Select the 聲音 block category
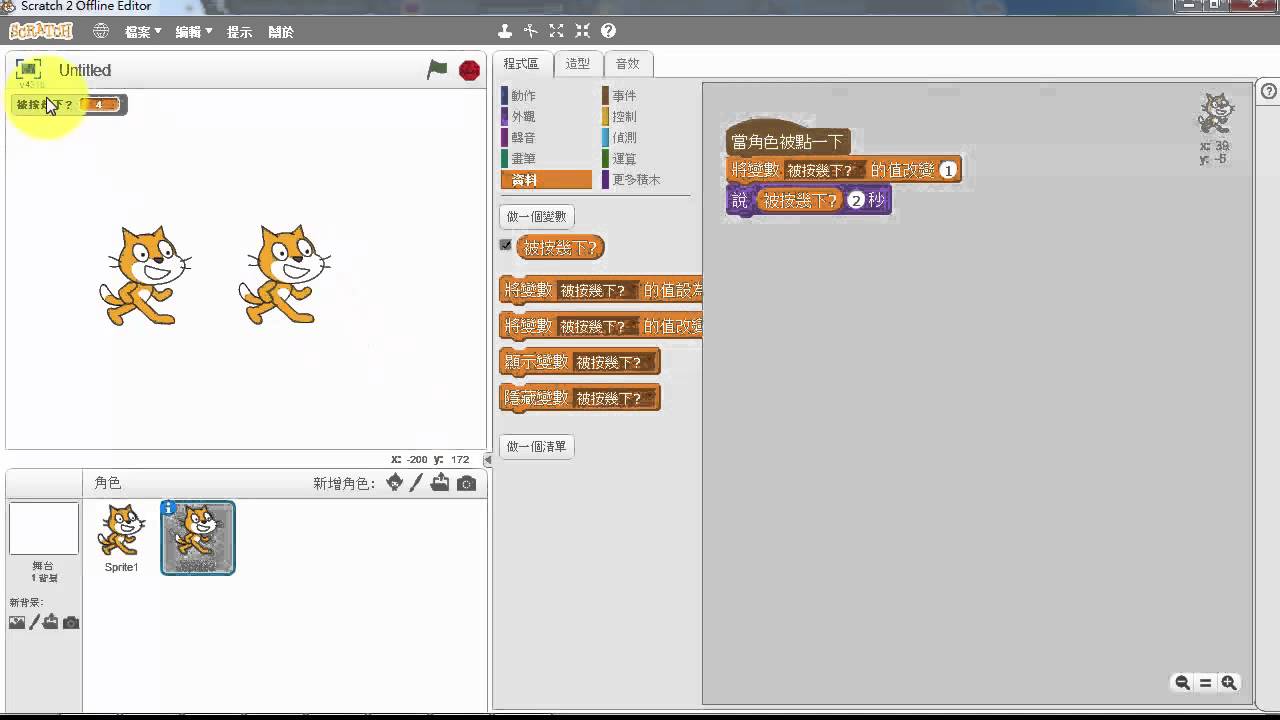The image size is (1280, 720). (x=546, y=138)
